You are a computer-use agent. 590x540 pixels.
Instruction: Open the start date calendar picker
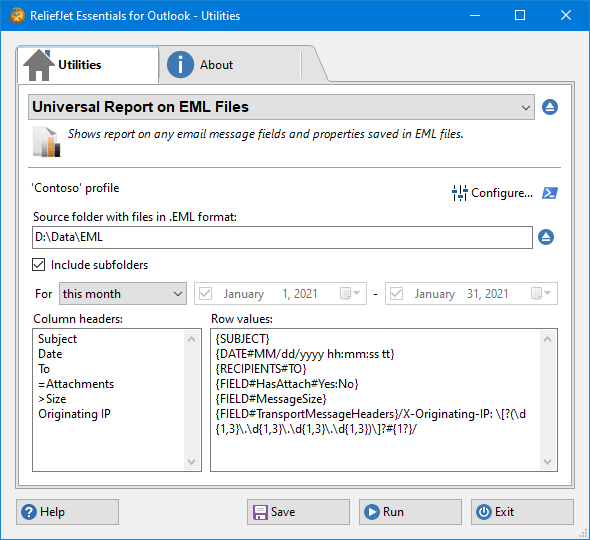(350, 293)
